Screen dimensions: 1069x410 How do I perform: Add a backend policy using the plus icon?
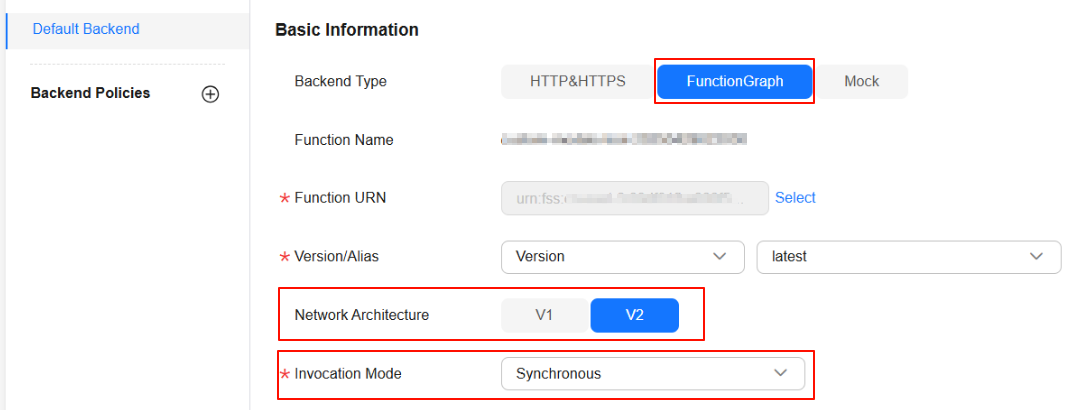click(210, 95)
